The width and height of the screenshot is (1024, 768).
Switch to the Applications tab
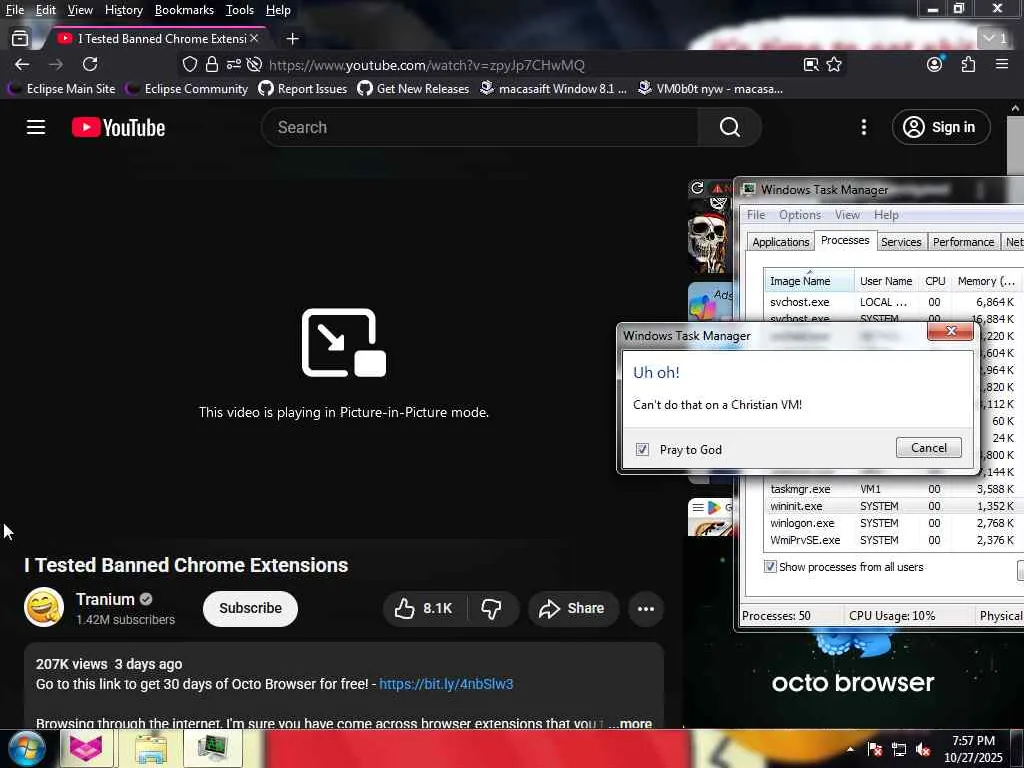[780, 242]
